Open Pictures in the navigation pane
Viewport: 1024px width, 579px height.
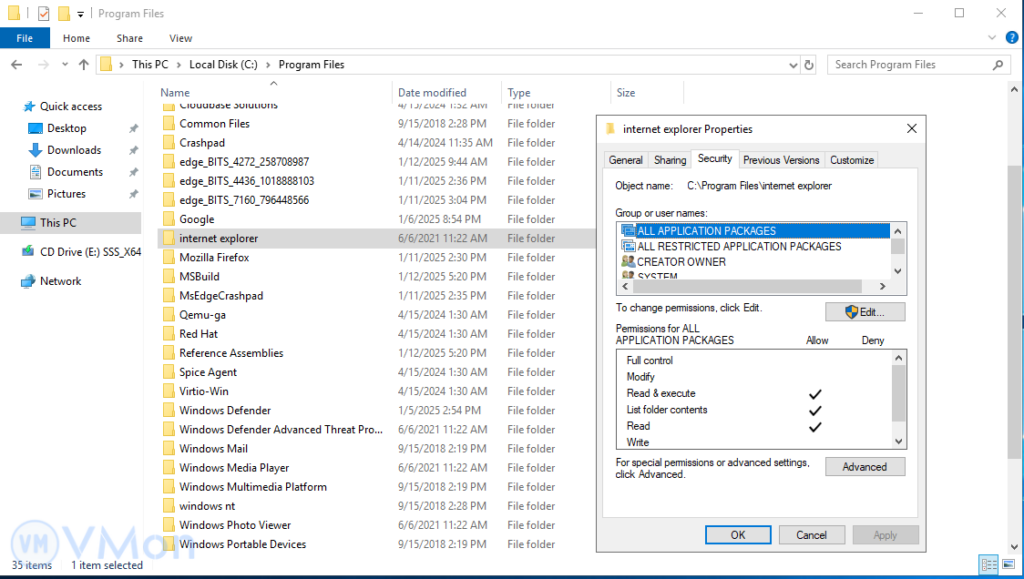66,194
